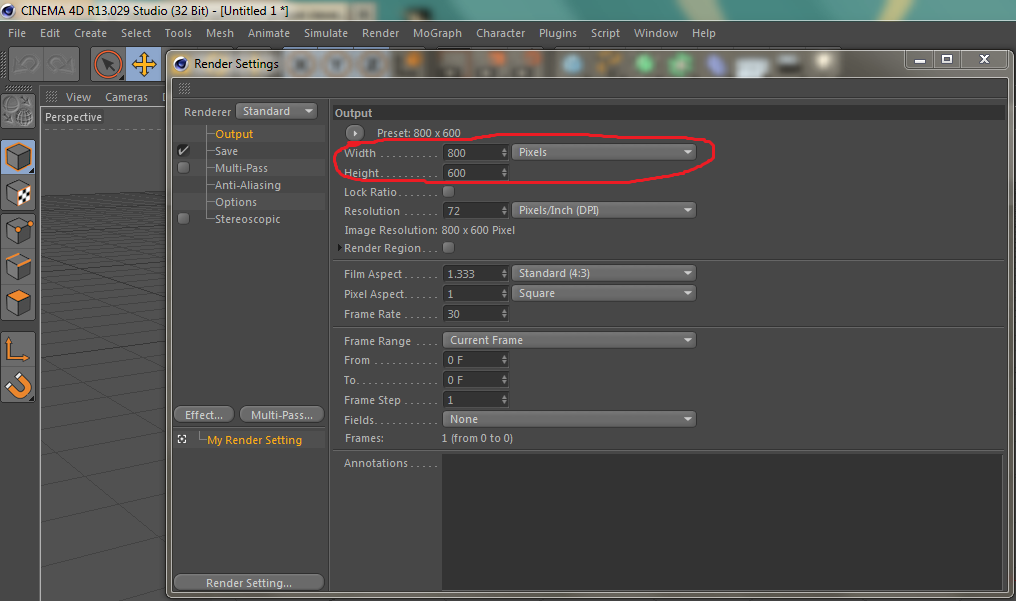
Task: Open the Preset arrow button
Action: (354, 133)
